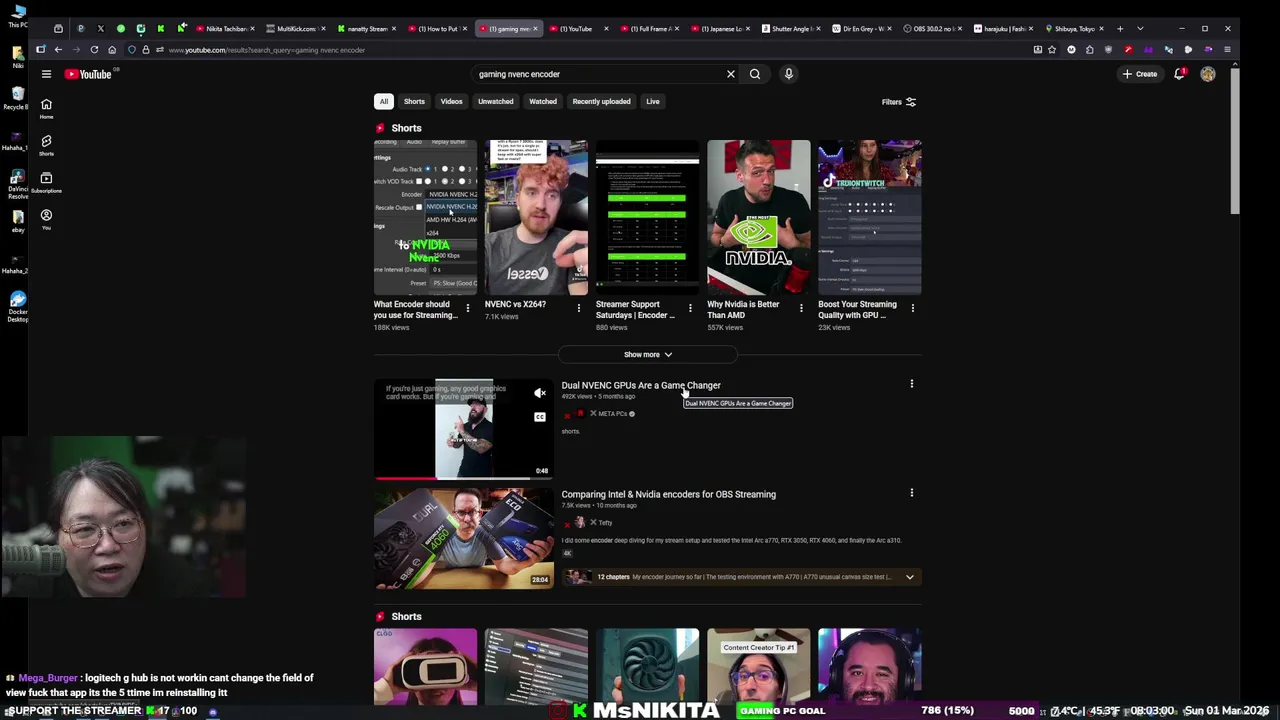
Task: Reload the page with refresh icon
Action: pos(94,49)
